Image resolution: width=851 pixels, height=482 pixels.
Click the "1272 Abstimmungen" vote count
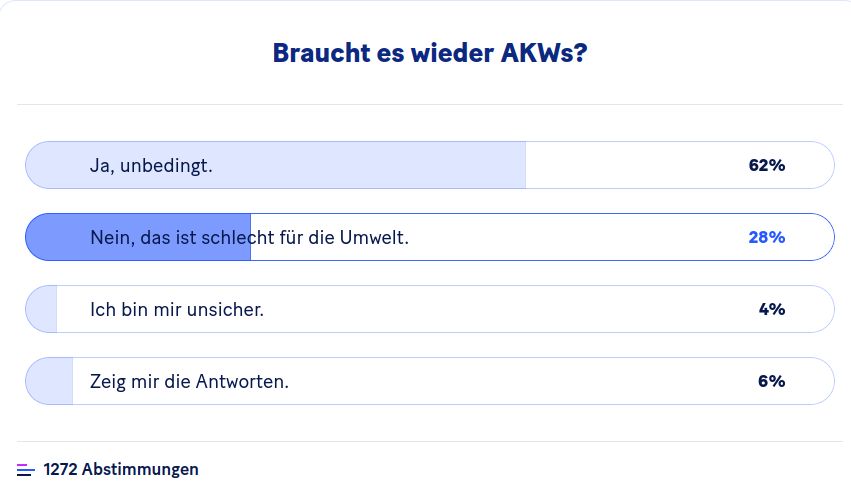coord(121,469)
